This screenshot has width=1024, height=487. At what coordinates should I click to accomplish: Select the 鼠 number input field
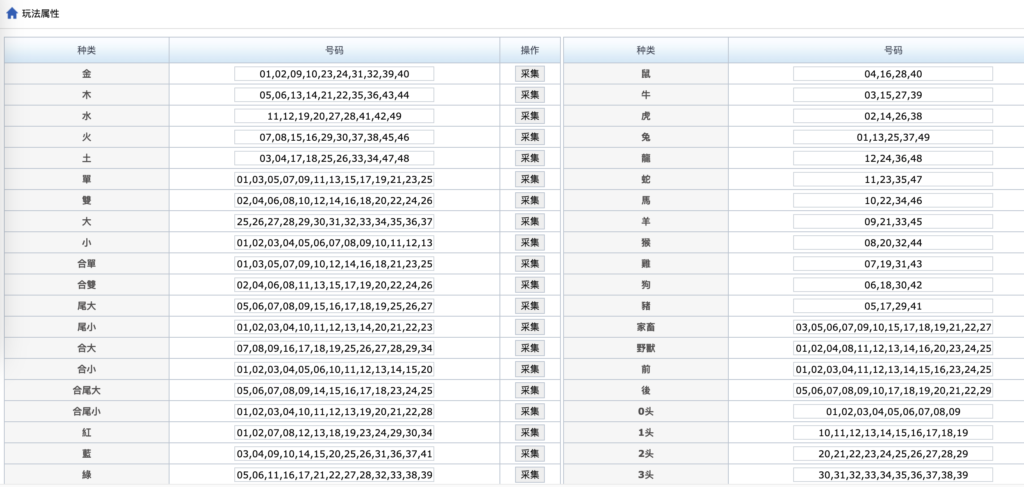pos(892,74)
